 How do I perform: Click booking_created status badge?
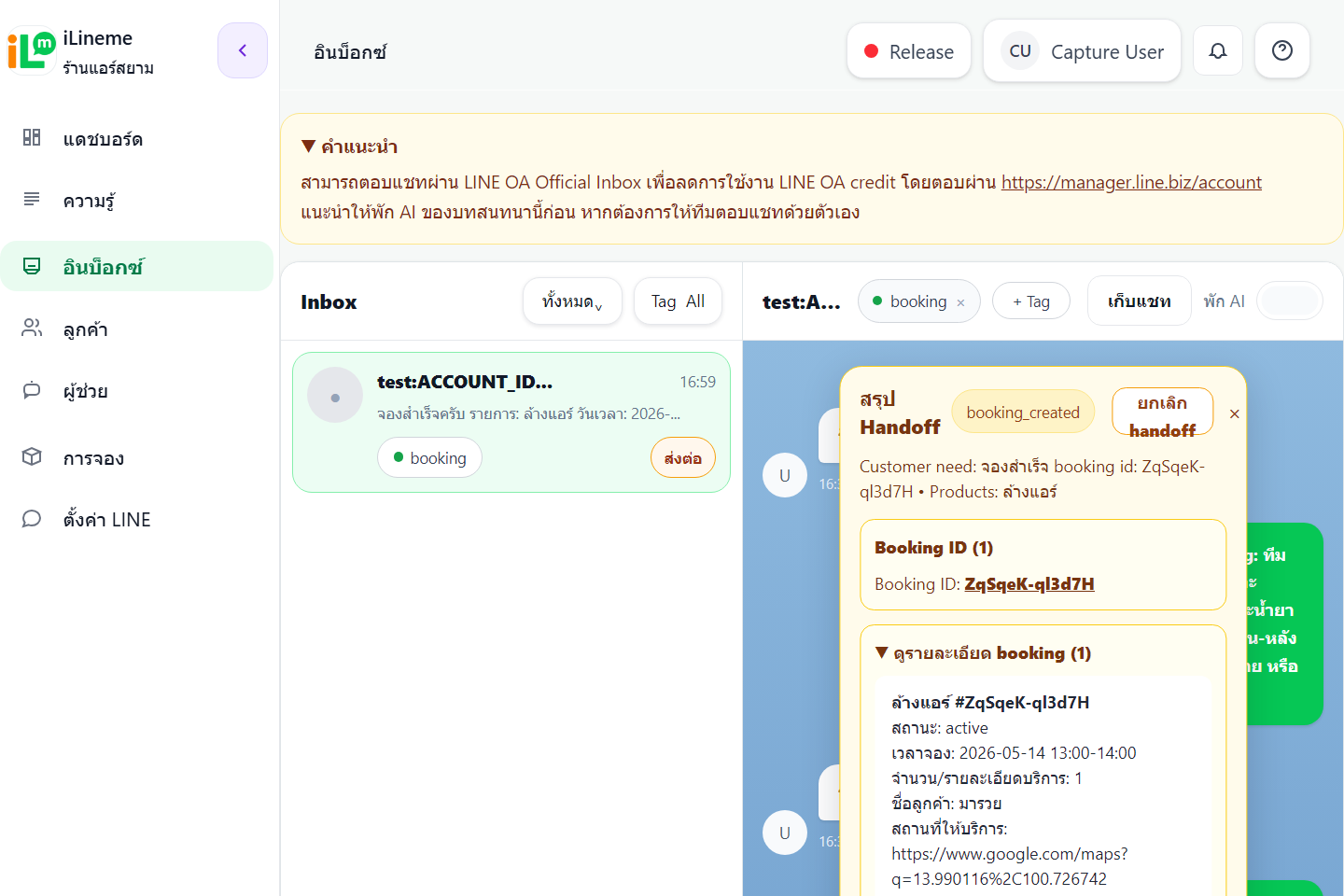pyautogui.click(x=1023, y=413)
